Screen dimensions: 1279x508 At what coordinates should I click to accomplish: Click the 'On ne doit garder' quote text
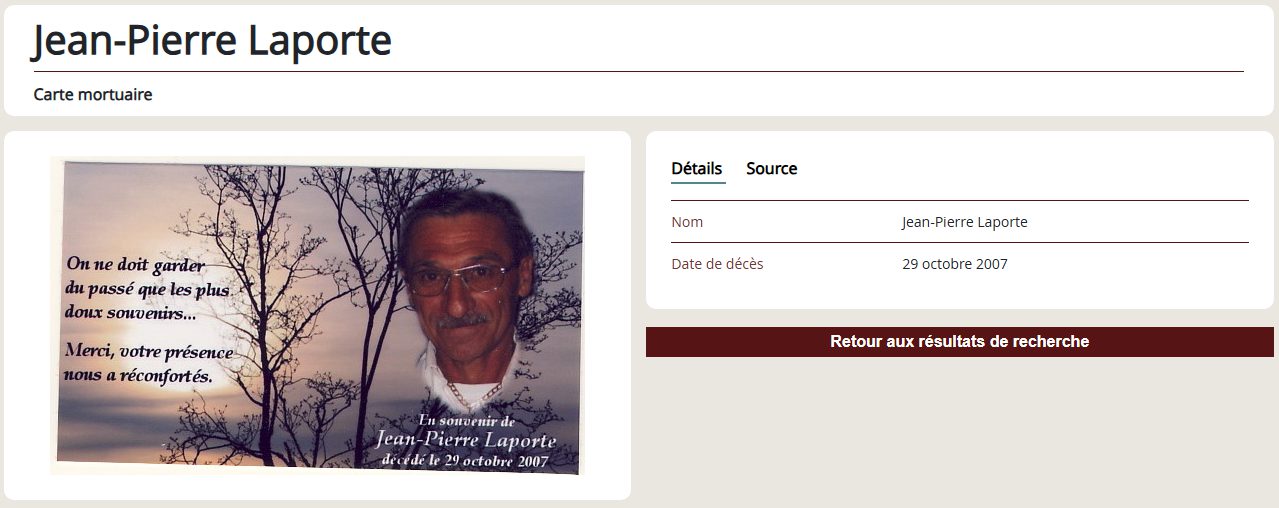pos(136,266)
